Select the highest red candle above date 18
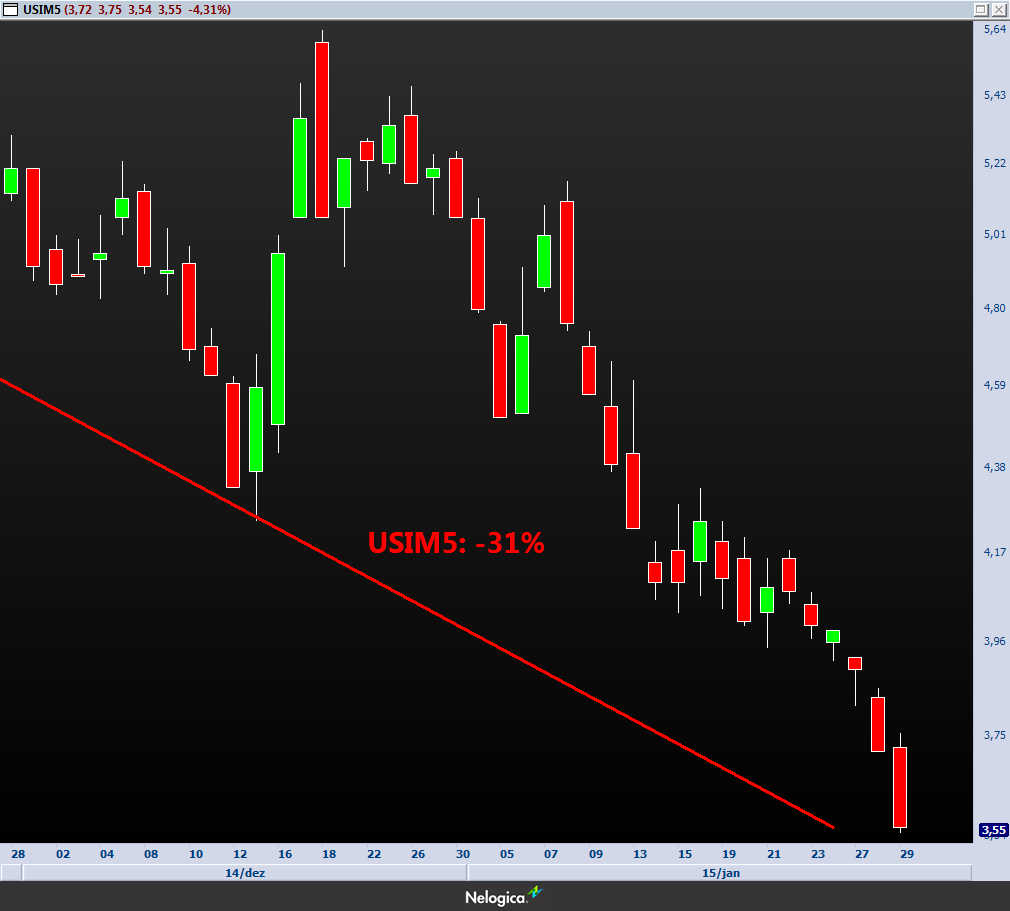Image resolution: width=1010 pixels, height=911 pixels. (322, 130)
